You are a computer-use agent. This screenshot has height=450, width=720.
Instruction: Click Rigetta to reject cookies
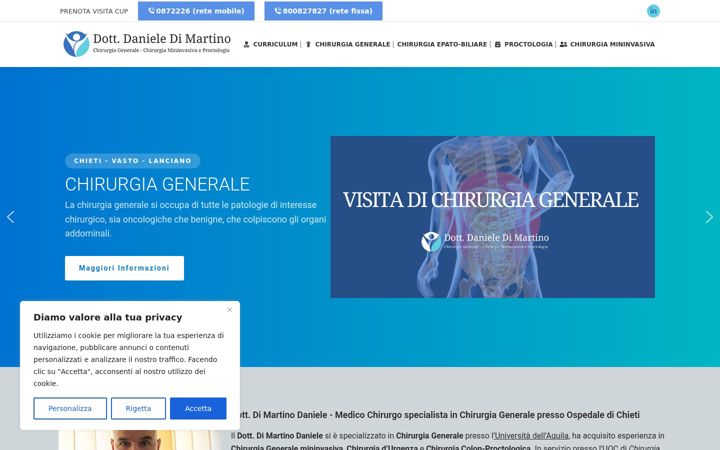pos(138,408)
